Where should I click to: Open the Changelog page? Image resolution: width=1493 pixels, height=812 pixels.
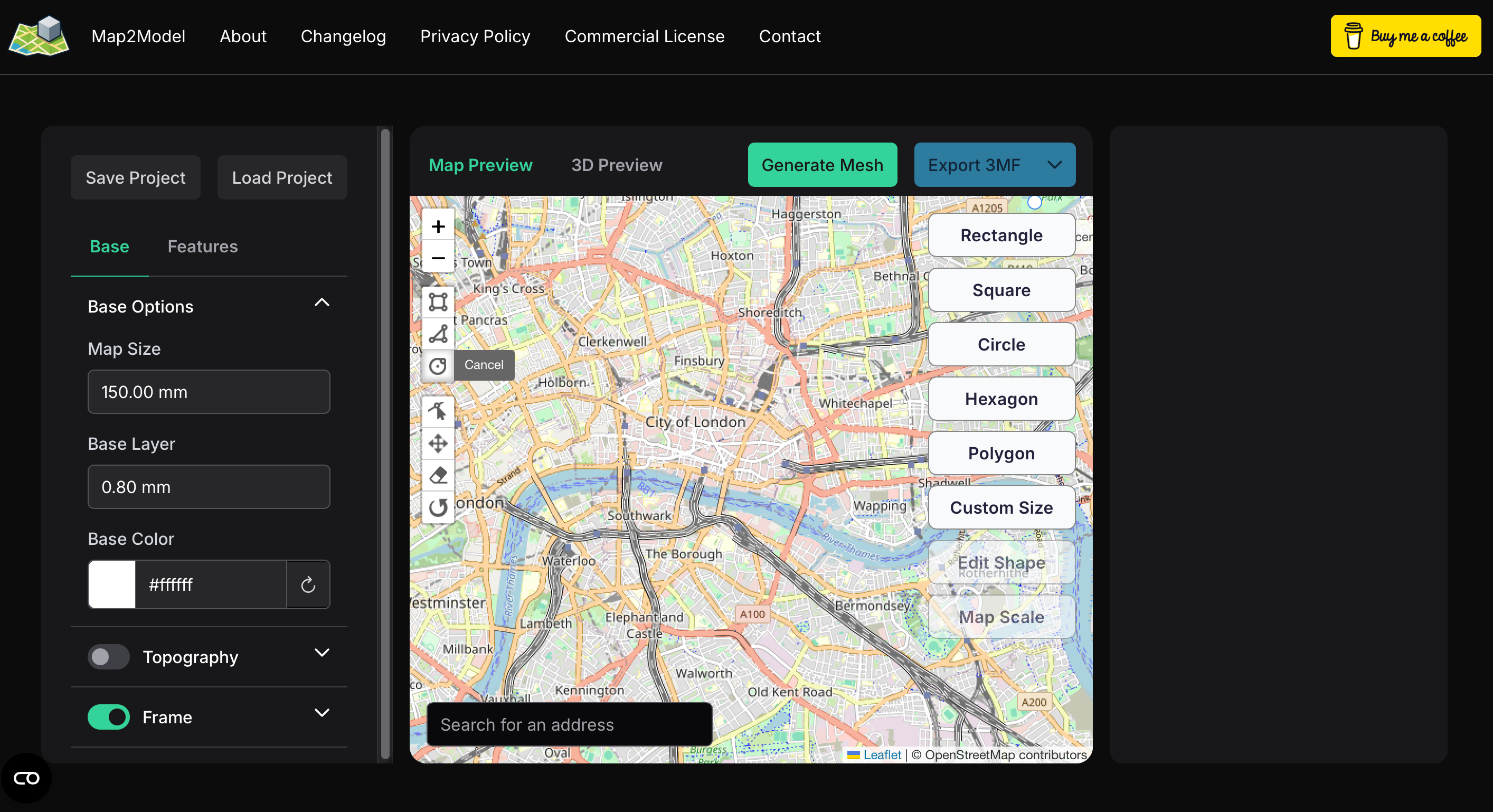tap(343, 36)
